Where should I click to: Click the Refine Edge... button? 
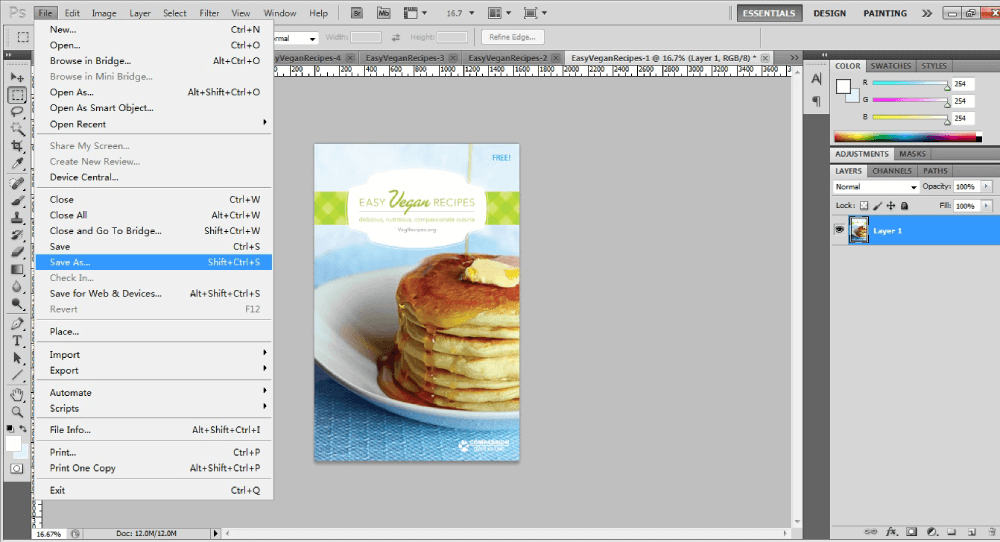(512, 37)
